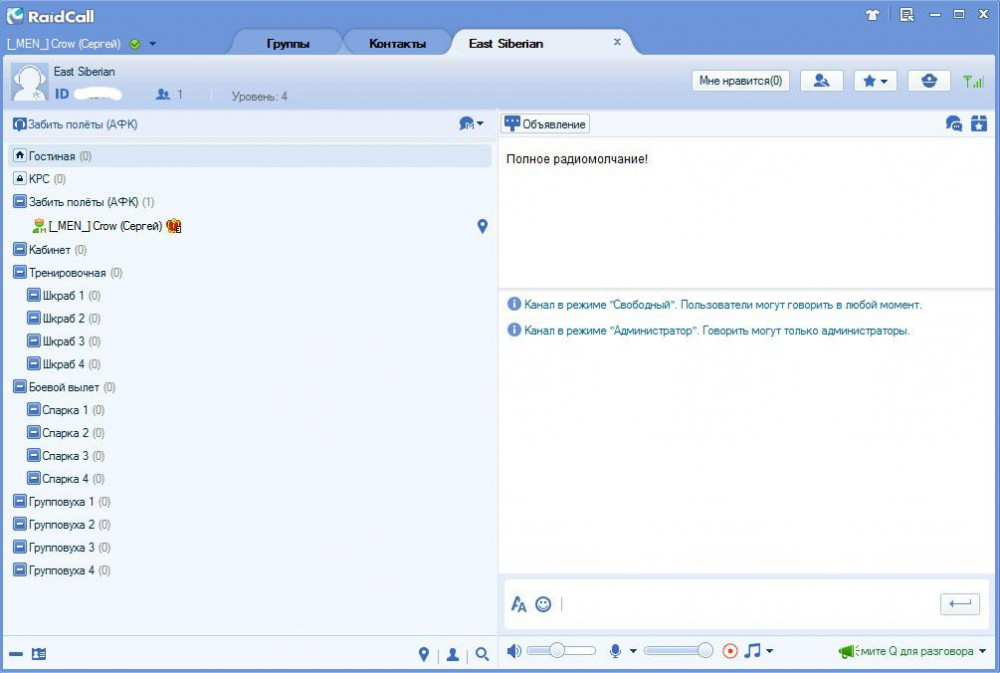Send message with the enter arrow button
This screenshot has height=673, width=1000.
960,603
